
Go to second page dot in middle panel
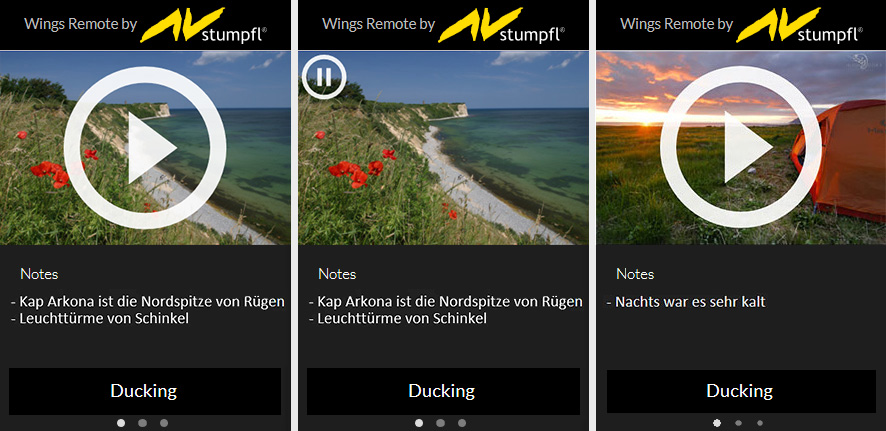pyautogui.click(x=440, y=423)
